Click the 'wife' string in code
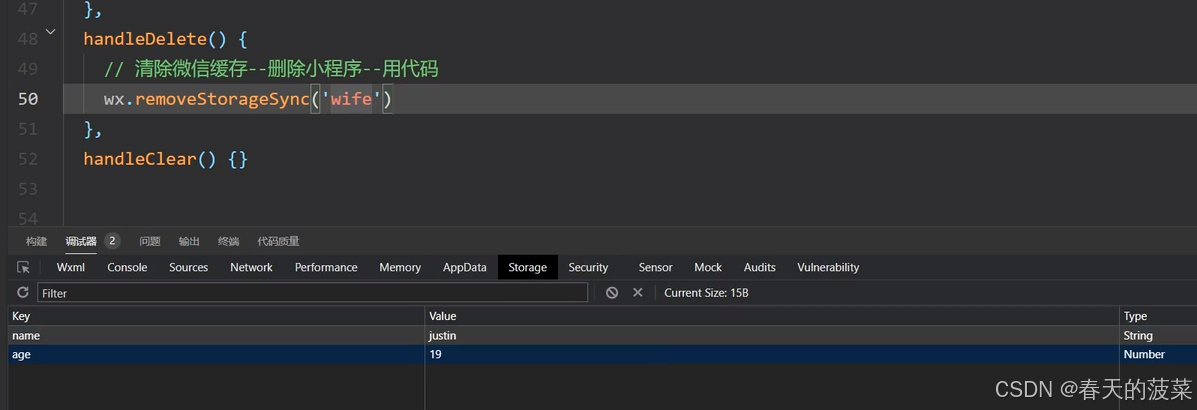Viewport: 1197px width, 410px height. click(x=350, y=99)
